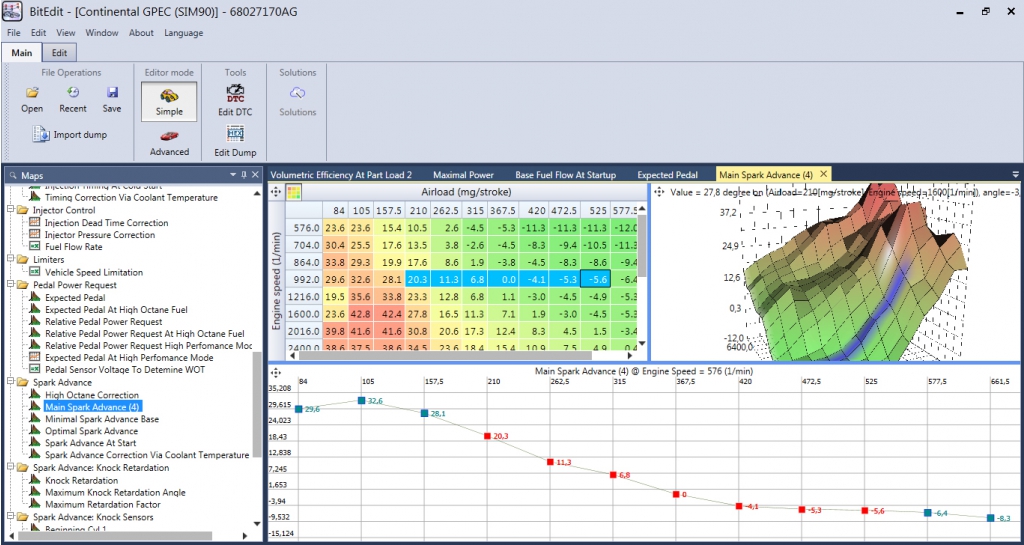The height and width of the screenshot is (545, 1024).
Task: Select the Knock Retardation map
Action: pyautogui.click(x=82, y=481)
